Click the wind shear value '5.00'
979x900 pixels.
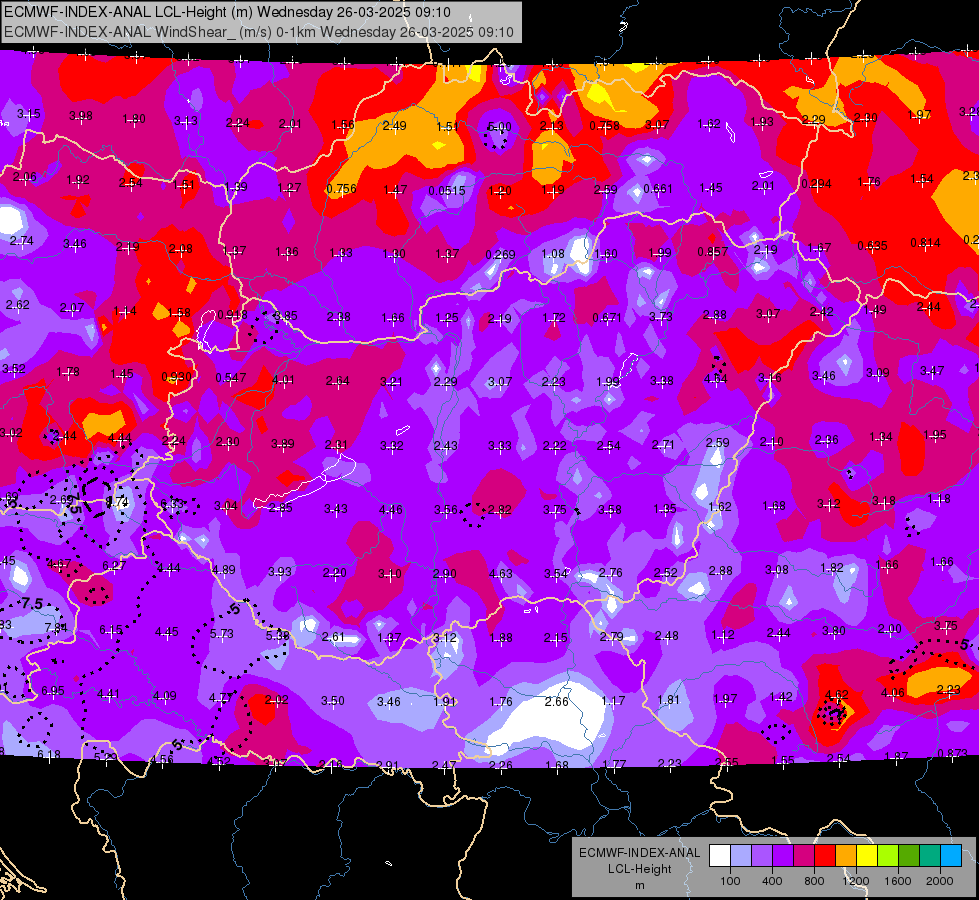[499, 127]
